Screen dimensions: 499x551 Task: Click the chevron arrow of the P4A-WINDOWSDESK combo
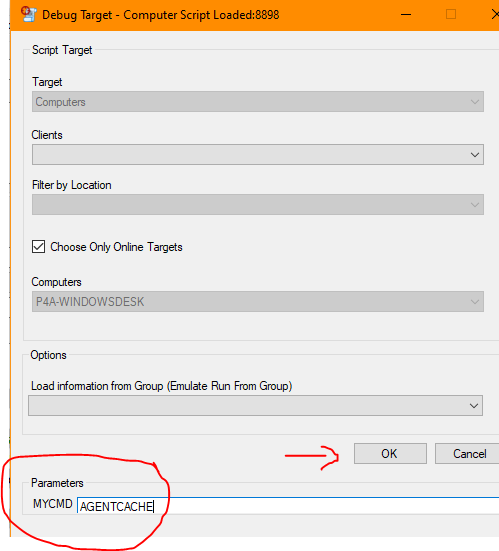(475, 302)
